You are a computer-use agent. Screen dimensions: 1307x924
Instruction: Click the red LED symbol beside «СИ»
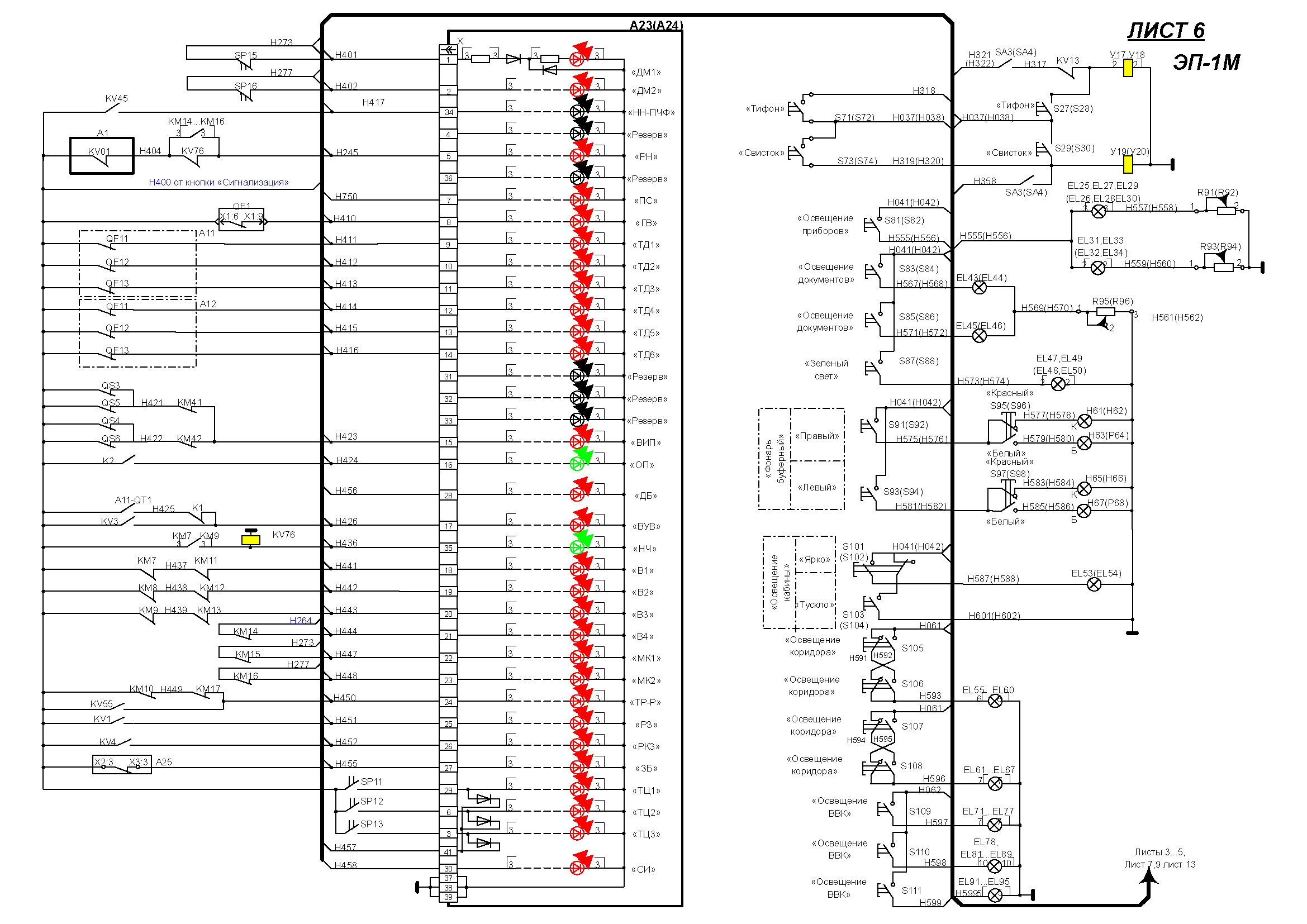(577, 868)
